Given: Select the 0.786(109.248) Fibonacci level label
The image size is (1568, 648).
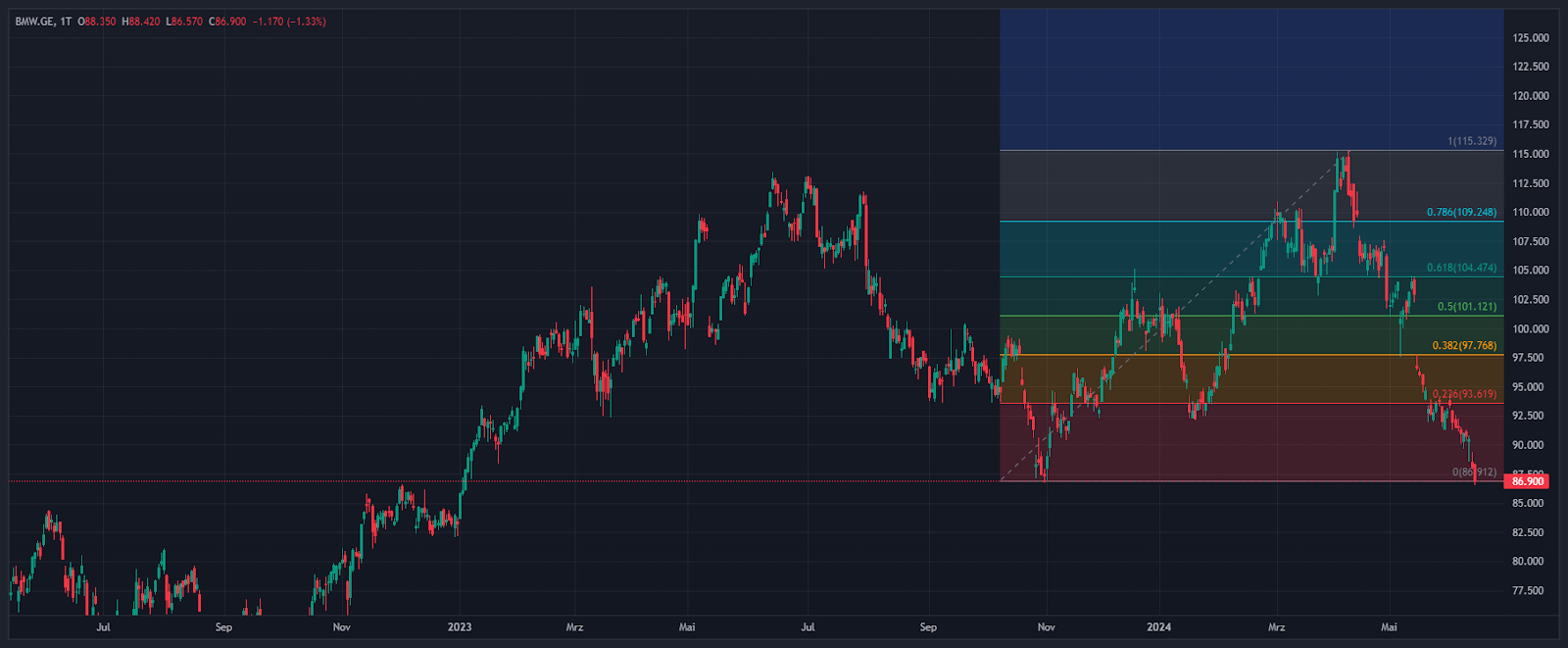Looking at the screenshot, I should (x=1461, y=212).
